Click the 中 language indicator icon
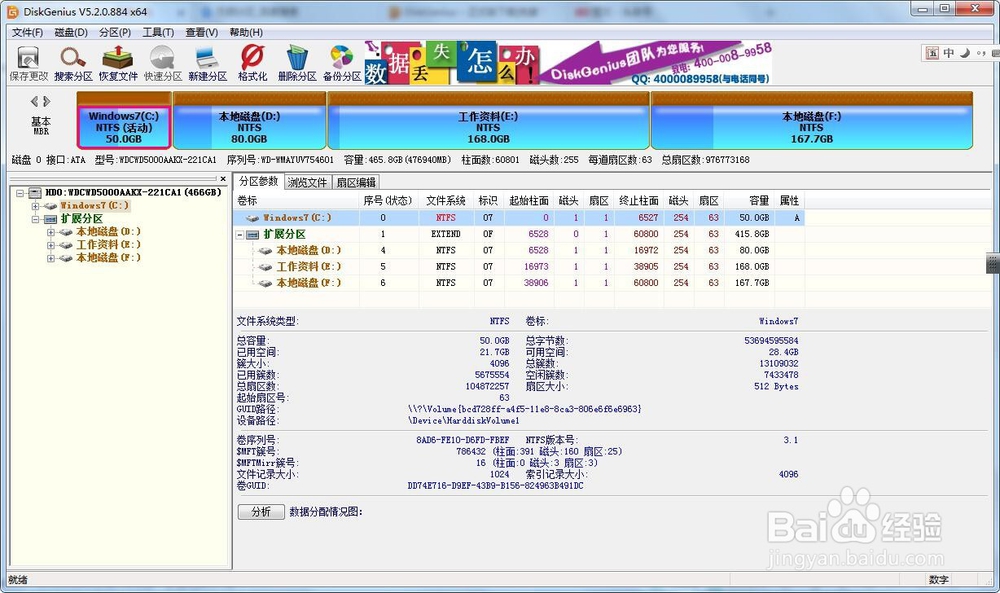The width and height of the screenshot is (1000, 593). pos(946,52)
